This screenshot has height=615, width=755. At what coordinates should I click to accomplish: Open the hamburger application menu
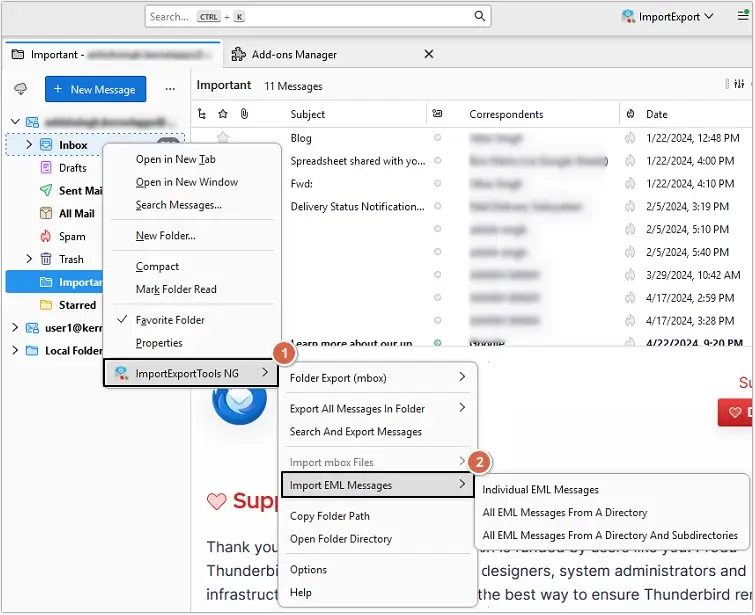743,16
